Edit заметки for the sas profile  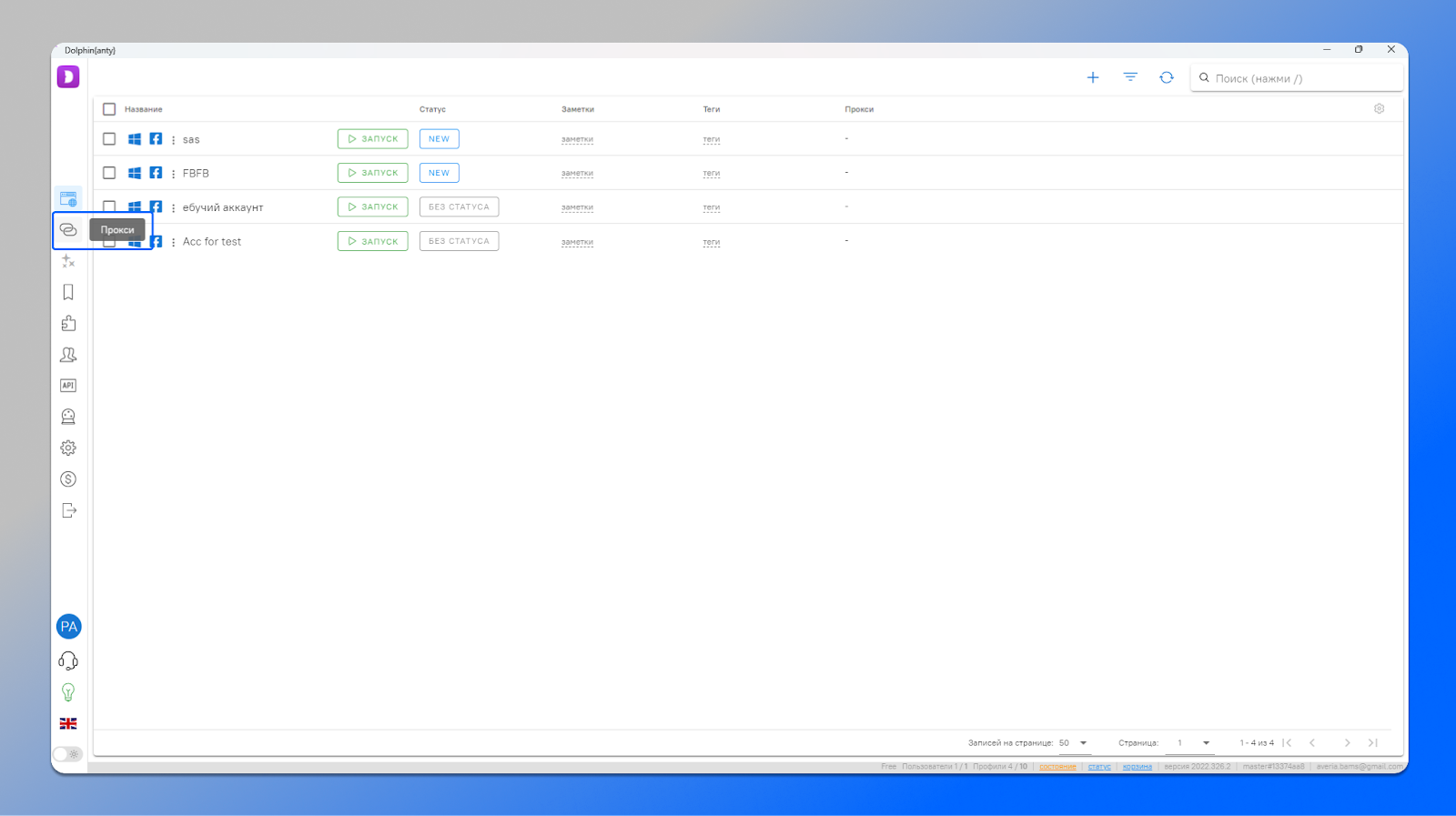click(x=577, y=140)
